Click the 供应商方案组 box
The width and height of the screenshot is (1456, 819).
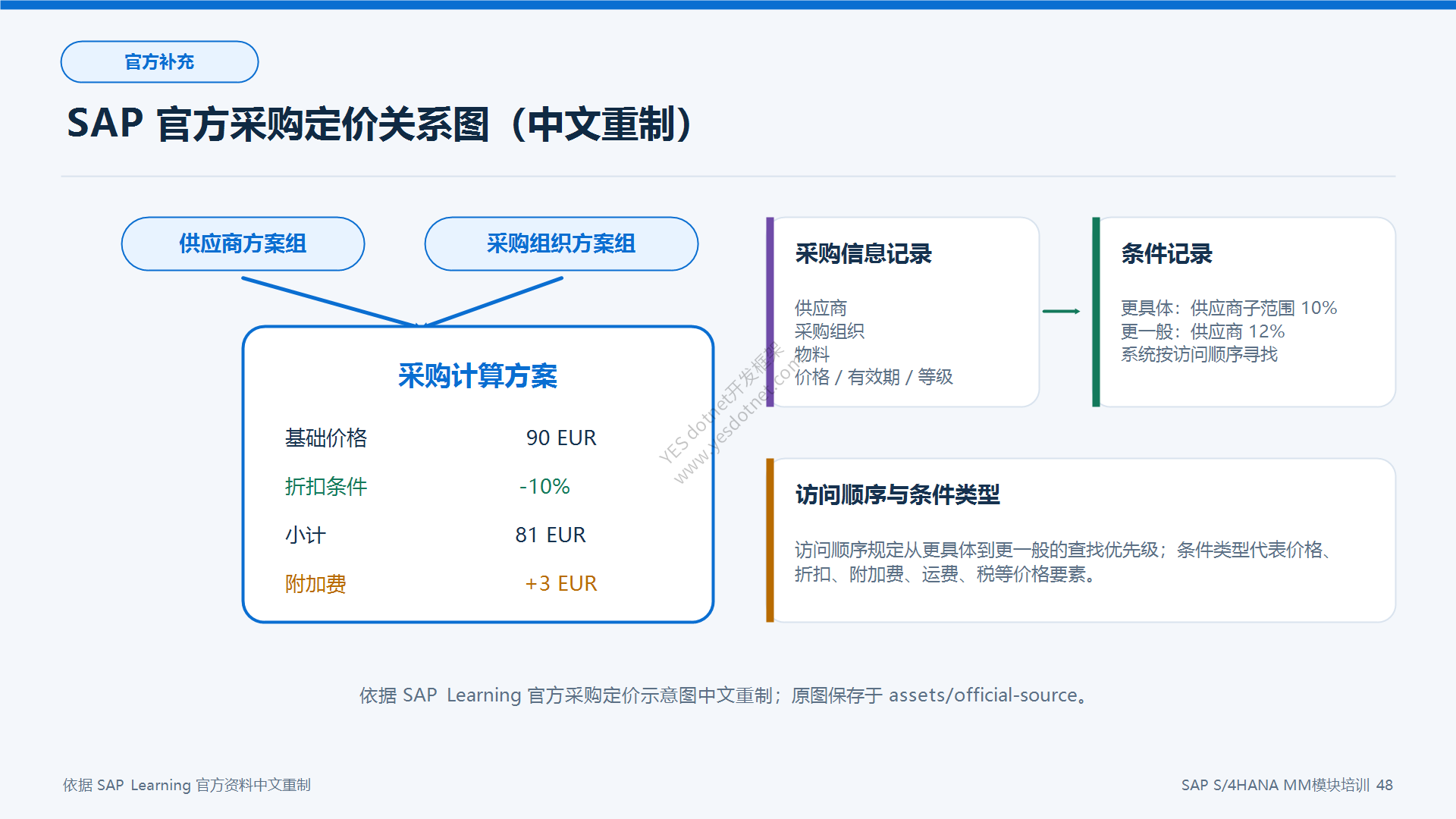click(243, 243)
